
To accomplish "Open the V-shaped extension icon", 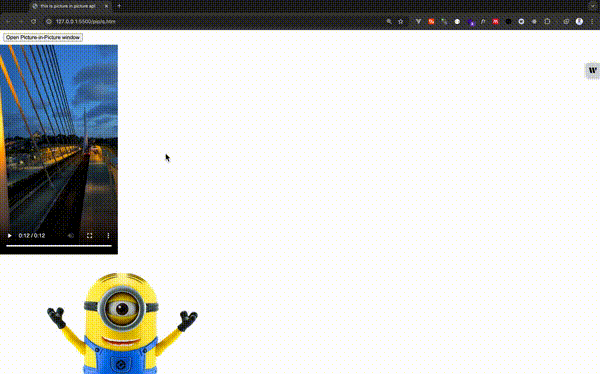I will tap(418, 21).
